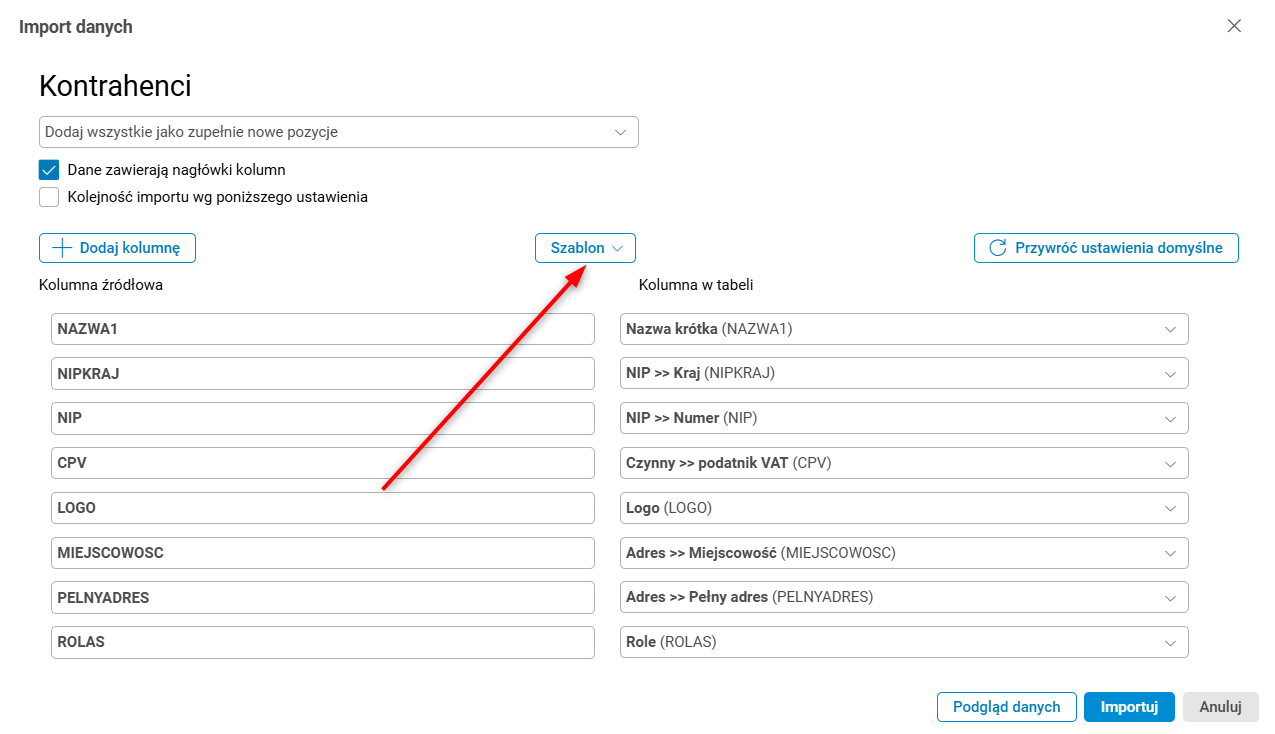1275x734 pixels.
Task: Click Podgląd danych button
Action: (x=1006, y=707)
